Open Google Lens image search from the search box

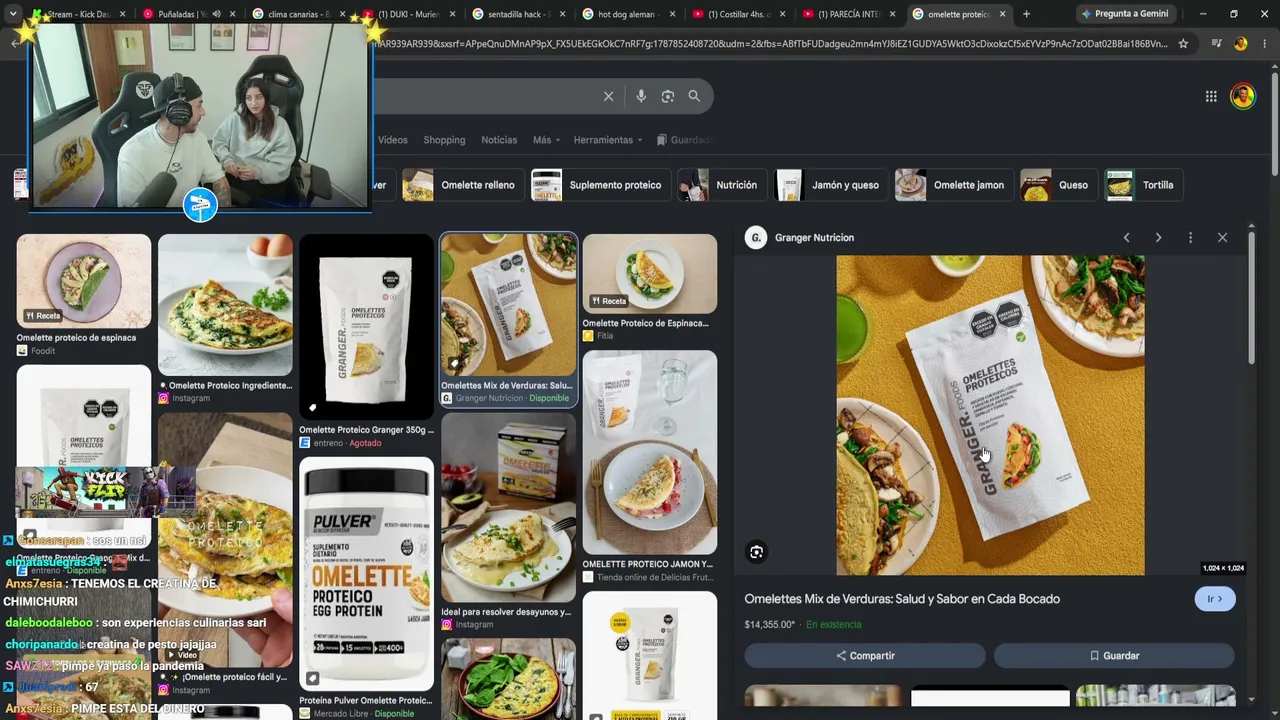coord(668,96)
